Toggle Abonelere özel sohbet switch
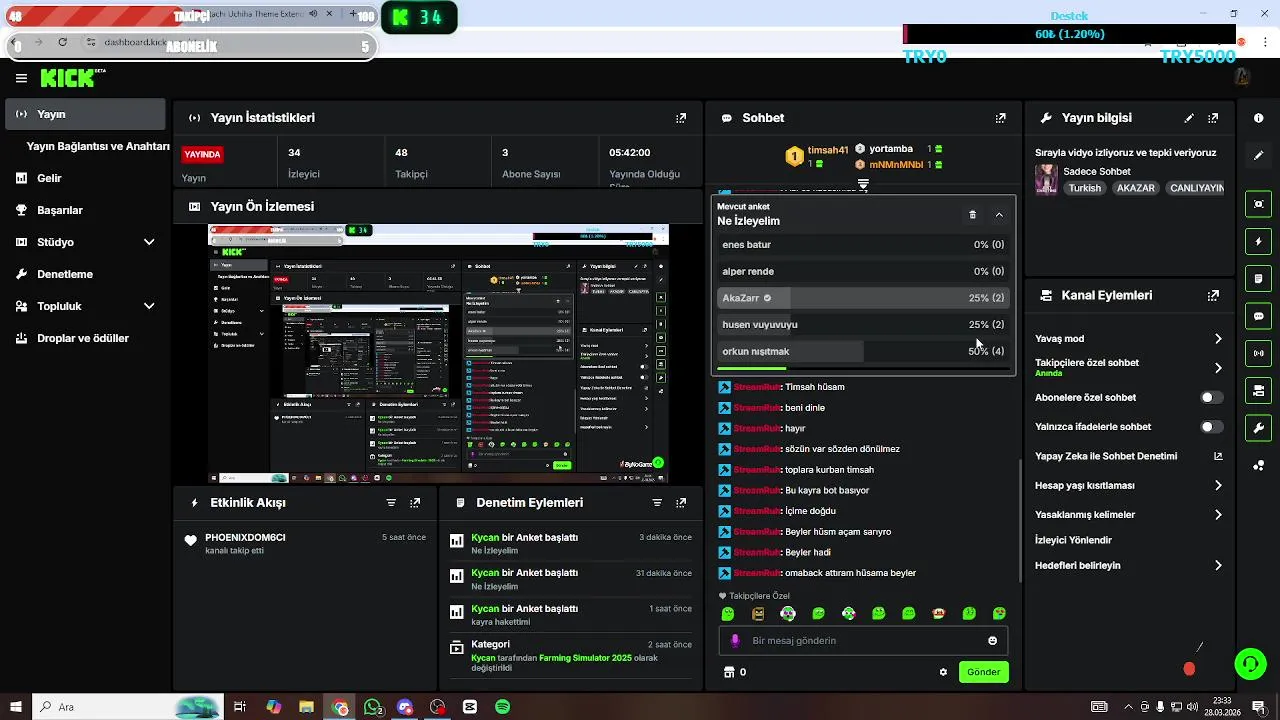The height and width of the screenshot is (720, 1280). click(x=1211, y=398)
